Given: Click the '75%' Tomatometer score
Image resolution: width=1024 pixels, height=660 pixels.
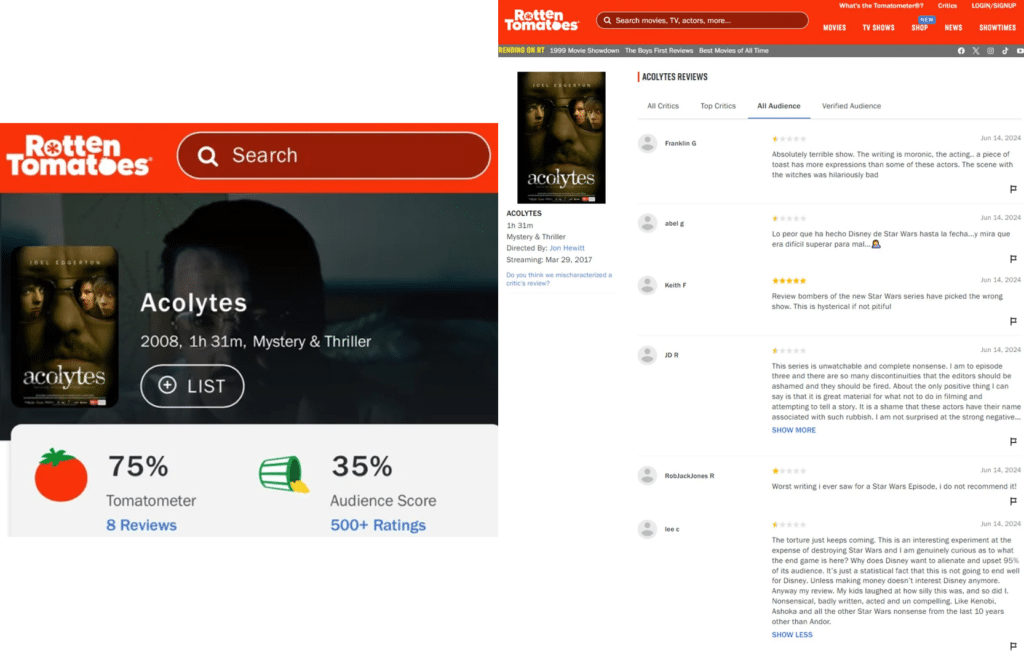Looking at the screenshot, I should tap(138, 466).
